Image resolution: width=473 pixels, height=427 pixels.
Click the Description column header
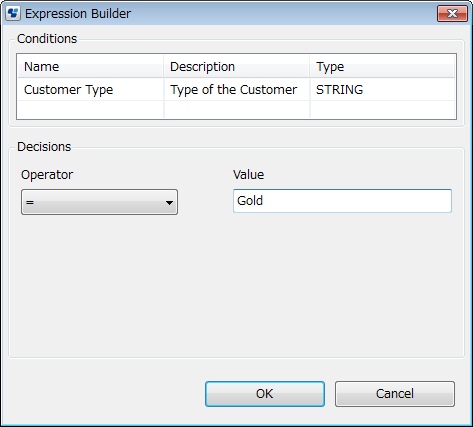(x=236, y=66)
